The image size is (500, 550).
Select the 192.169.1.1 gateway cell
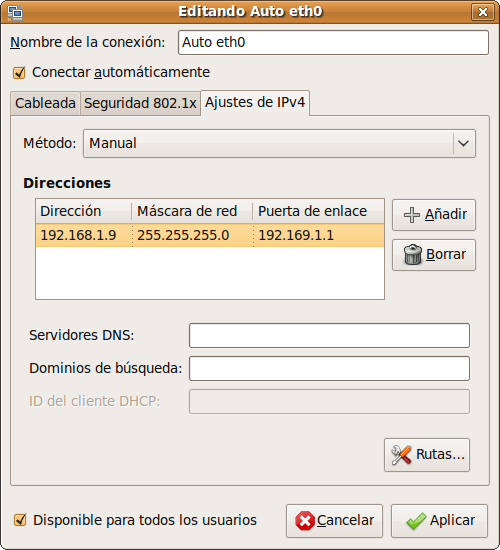tap(319, 235)
